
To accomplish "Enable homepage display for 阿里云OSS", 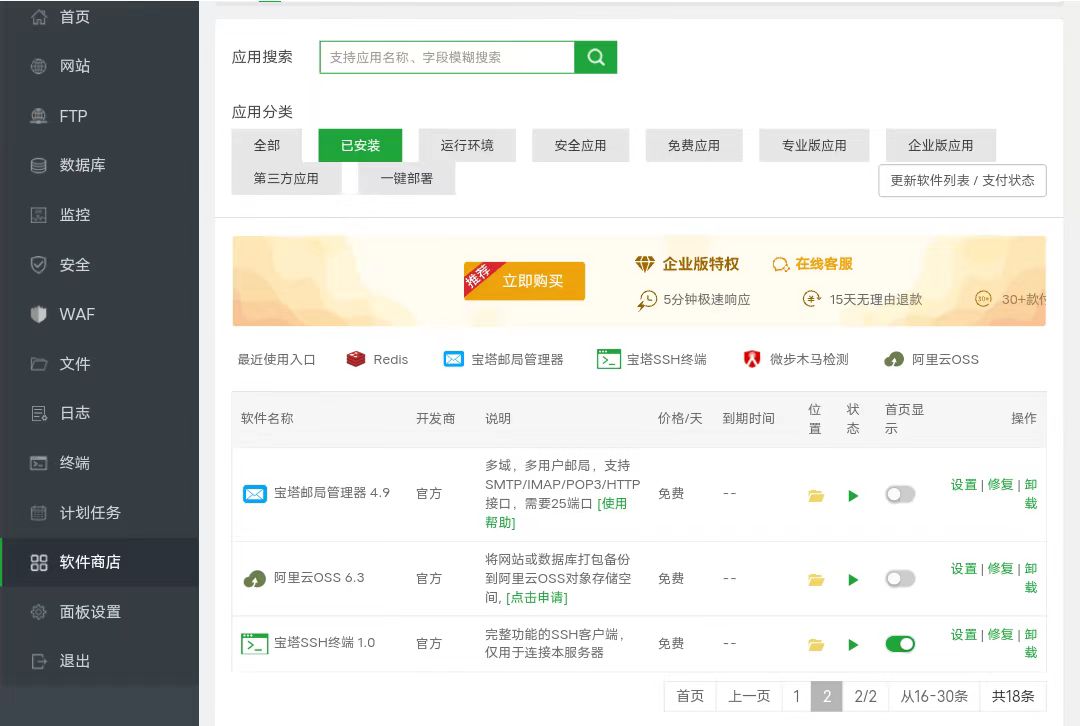I will point(900,579).
